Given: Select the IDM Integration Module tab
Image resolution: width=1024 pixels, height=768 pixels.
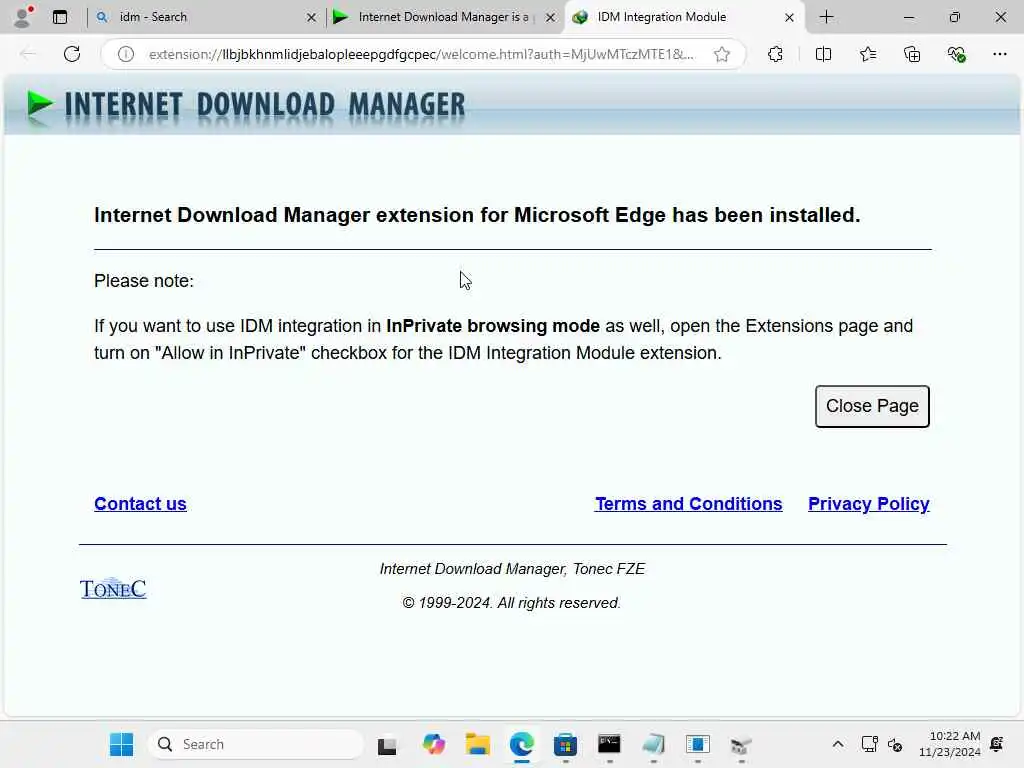Looking at the screenshot, I should (682, 17).
